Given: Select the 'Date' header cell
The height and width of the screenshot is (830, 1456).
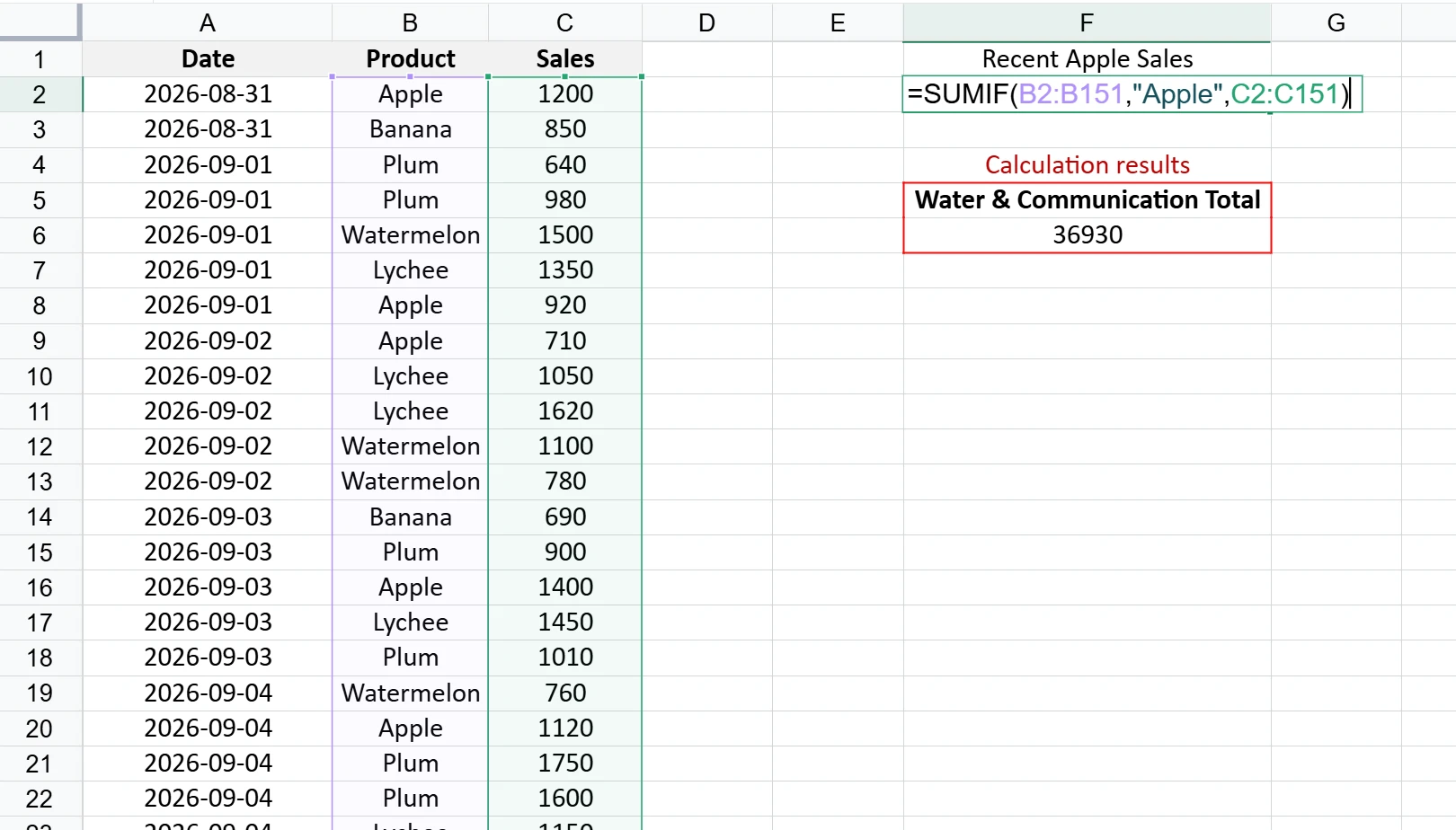Looking at the screenshot, I should 207,58.
